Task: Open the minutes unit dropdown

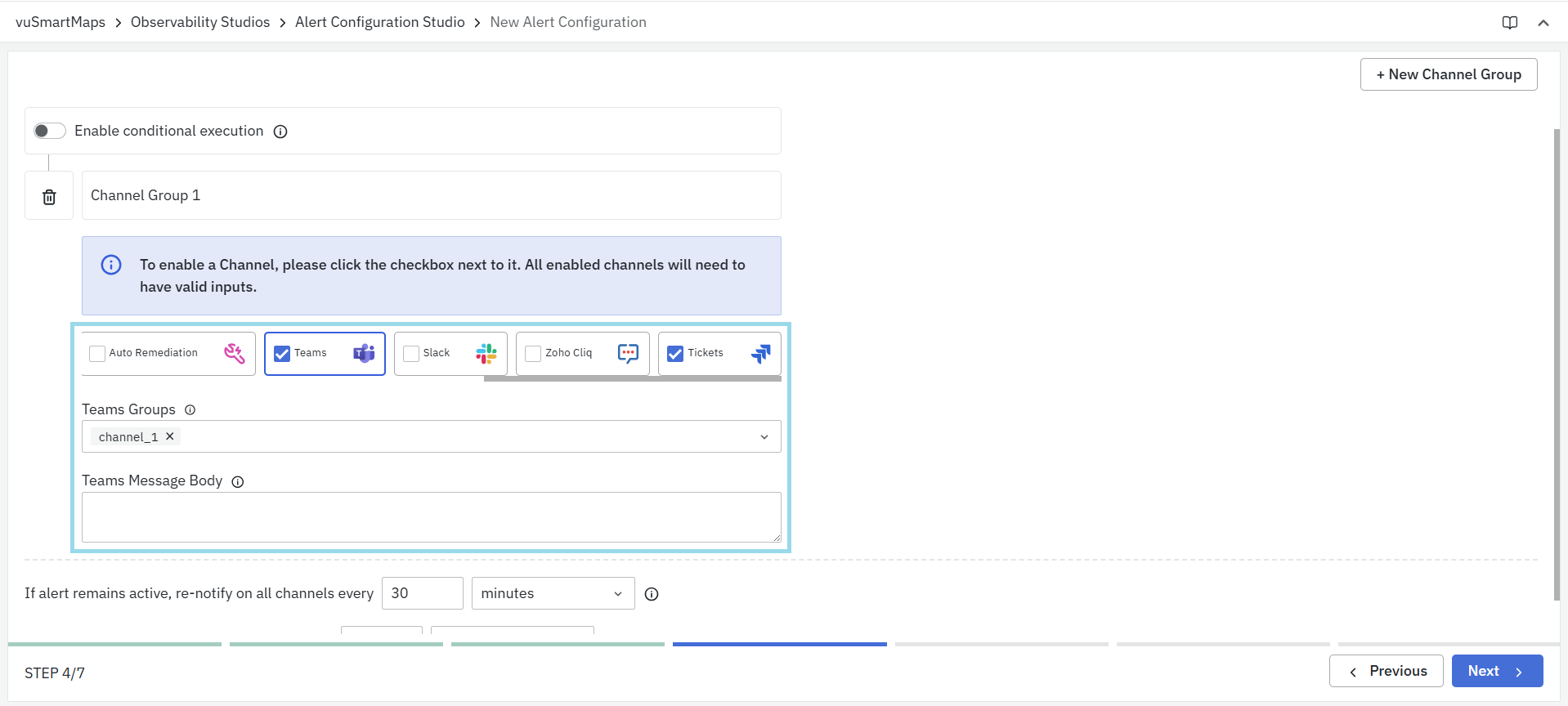Action: pos(553,593)
